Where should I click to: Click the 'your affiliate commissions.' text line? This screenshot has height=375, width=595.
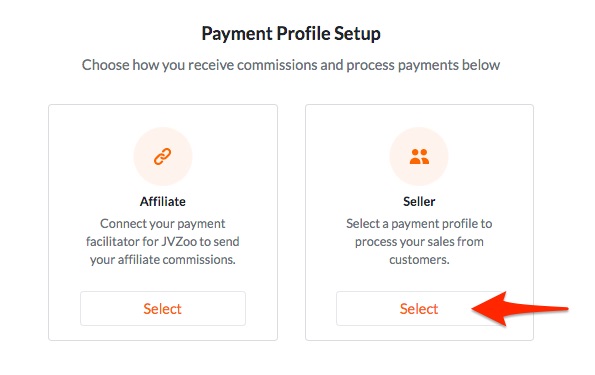[x=163, y=260]
